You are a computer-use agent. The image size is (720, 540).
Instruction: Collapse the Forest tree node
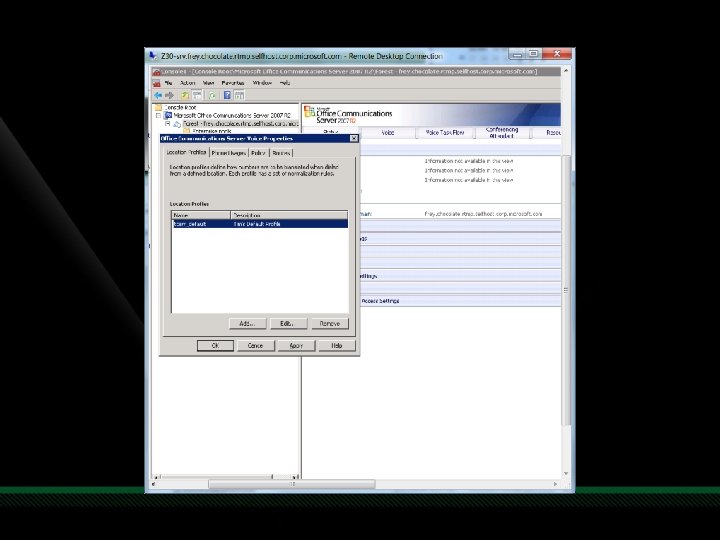coord(168,124)
